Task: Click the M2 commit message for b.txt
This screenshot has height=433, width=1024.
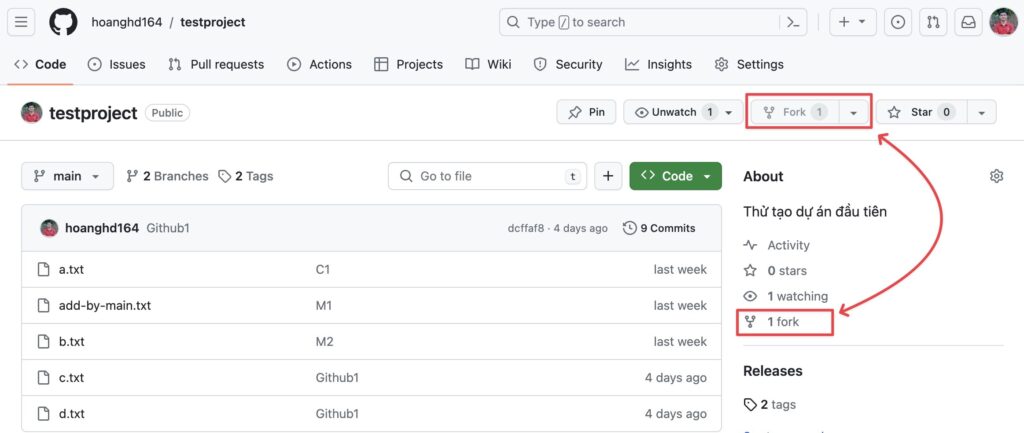Action: coord(325,342)
